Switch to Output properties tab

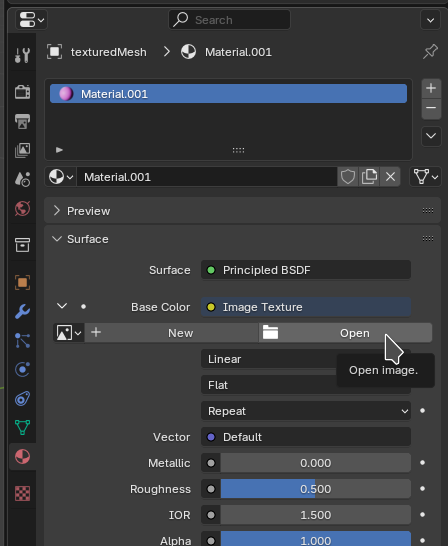[22, 121]
